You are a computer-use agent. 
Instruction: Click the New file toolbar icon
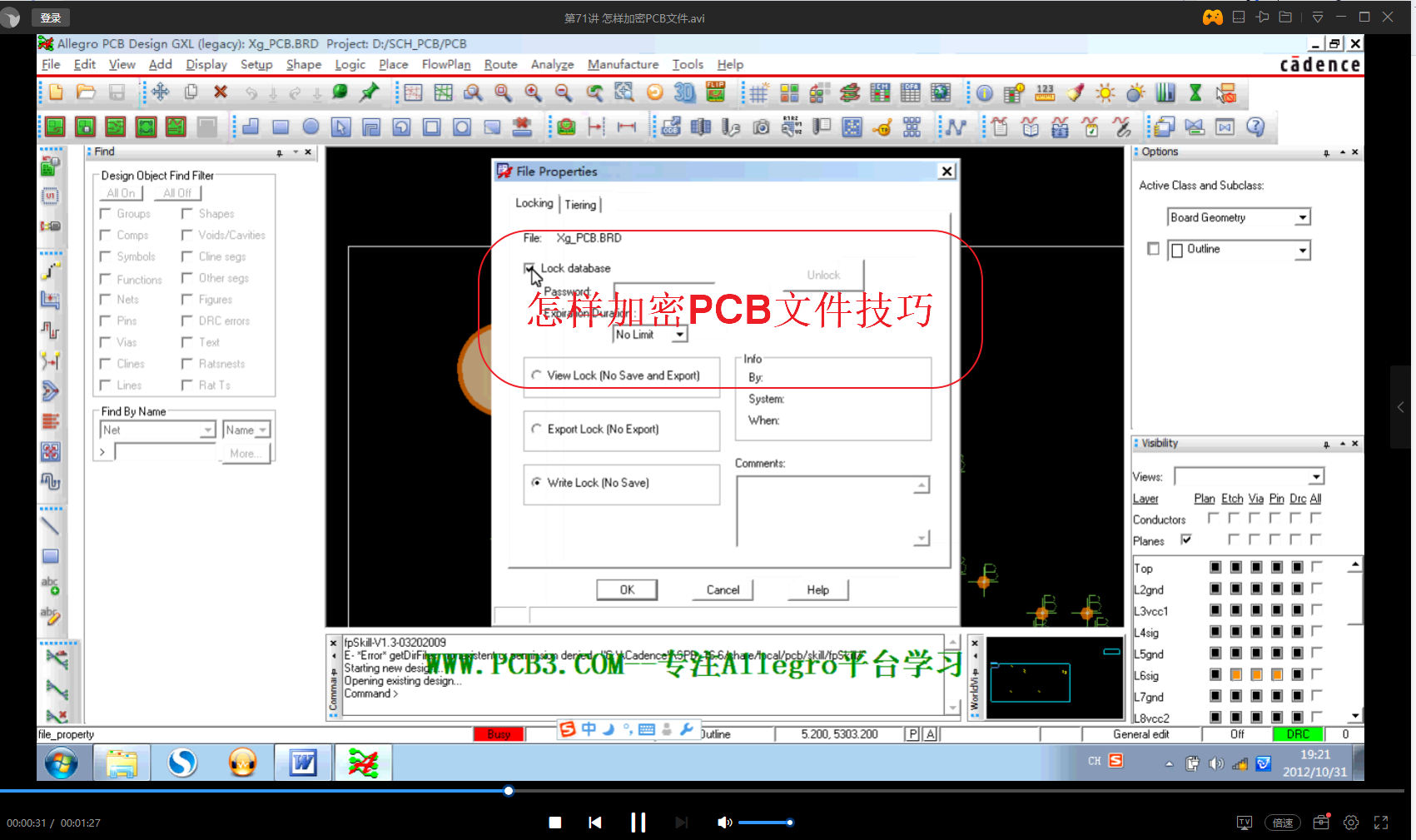pos(56,92)
